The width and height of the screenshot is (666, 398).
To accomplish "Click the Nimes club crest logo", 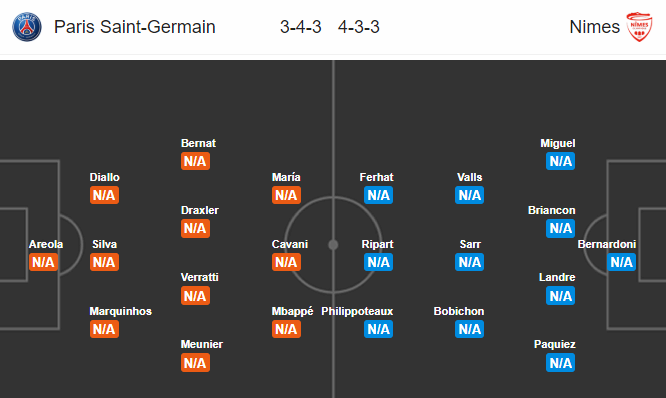I will 639,27.
